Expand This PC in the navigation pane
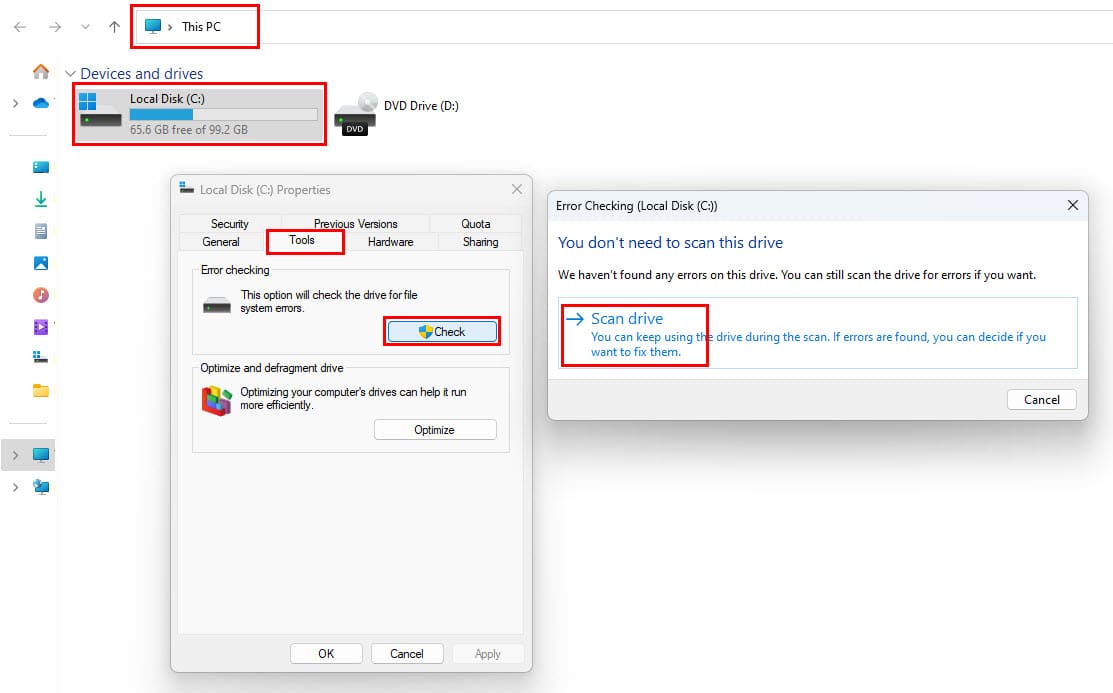1113x693 pixels. click(x=17, y=454)
